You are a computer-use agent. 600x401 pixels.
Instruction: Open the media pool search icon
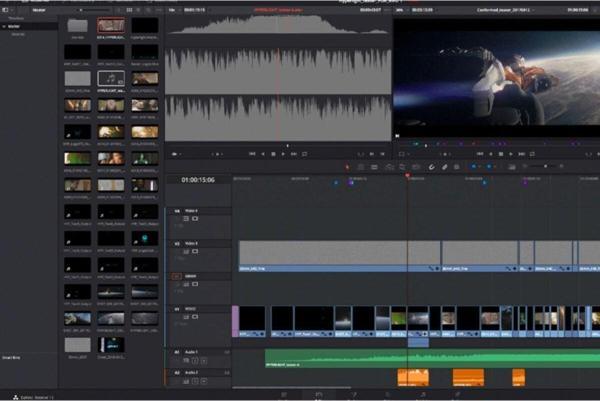[148, 10]
